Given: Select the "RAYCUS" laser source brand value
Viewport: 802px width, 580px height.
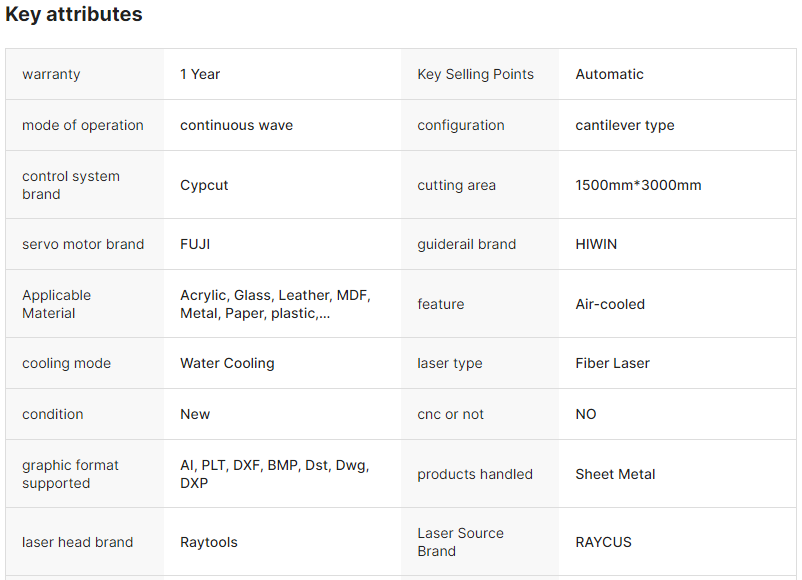Looking at the screenshot, I should (x=603, y=542).
